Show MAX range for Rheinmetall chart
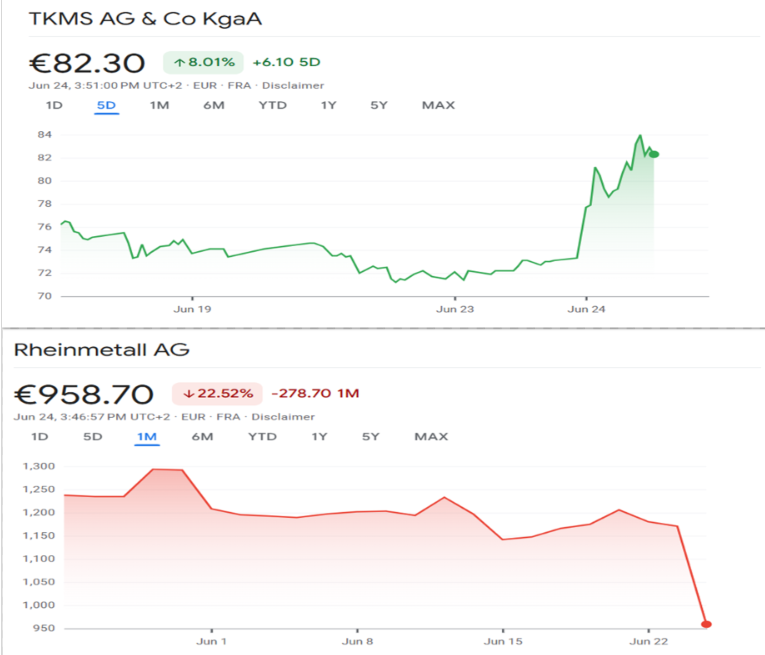The height and width of the screenshot is (655, 765). [x=431, y=437]
